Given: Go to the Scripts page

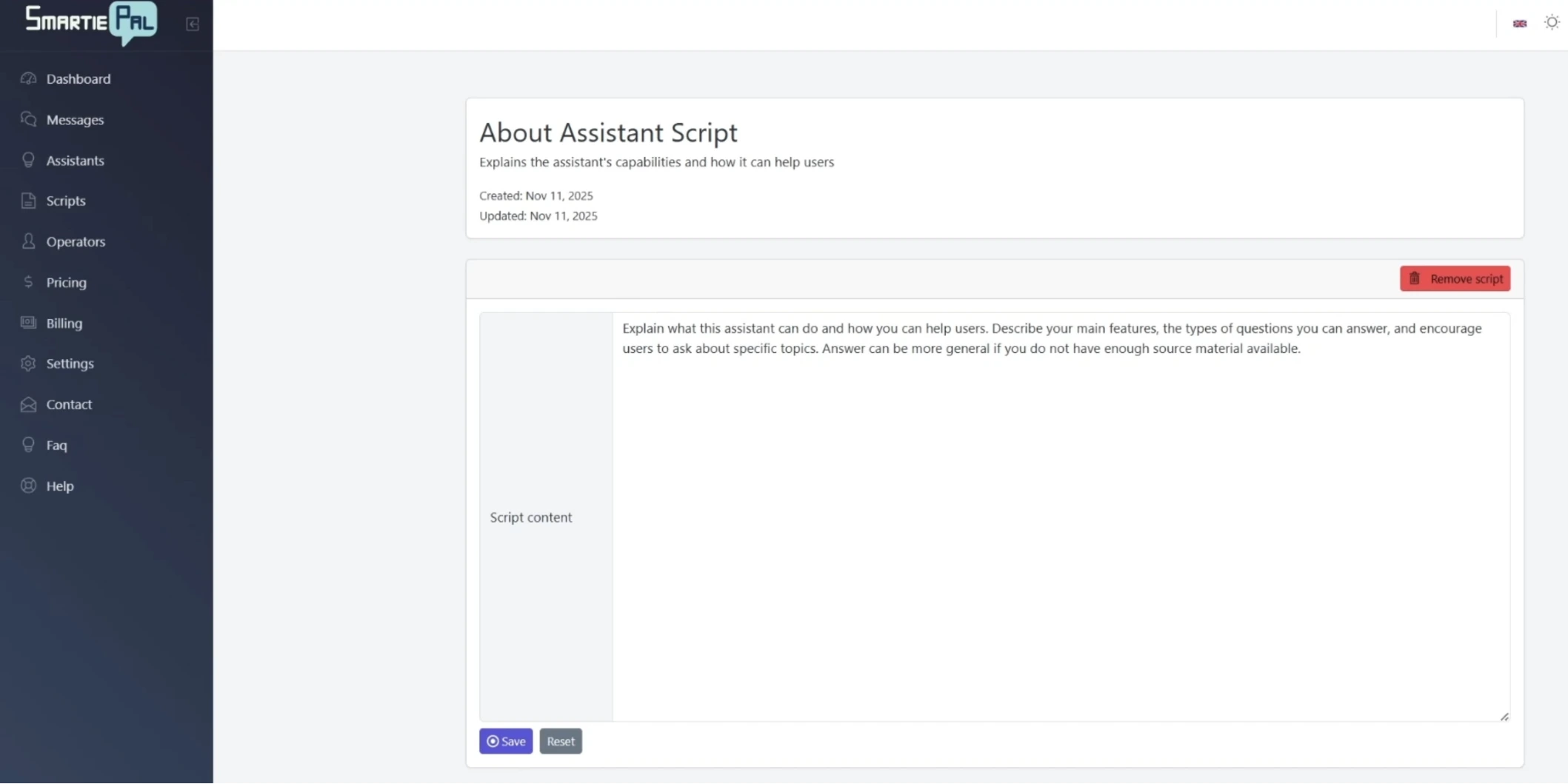Looking at the screenshot, I should [66, 201].
